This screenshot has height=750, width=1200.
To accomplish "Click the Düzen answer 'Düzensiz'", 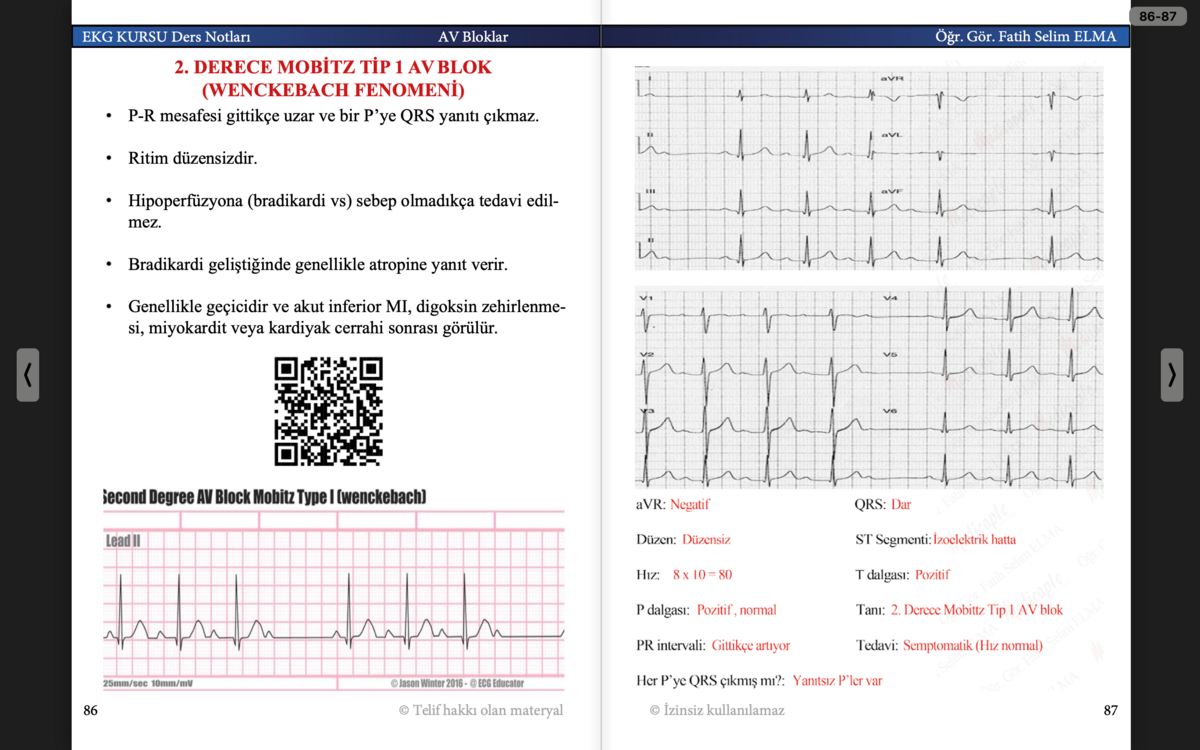I will pos(706,539).
